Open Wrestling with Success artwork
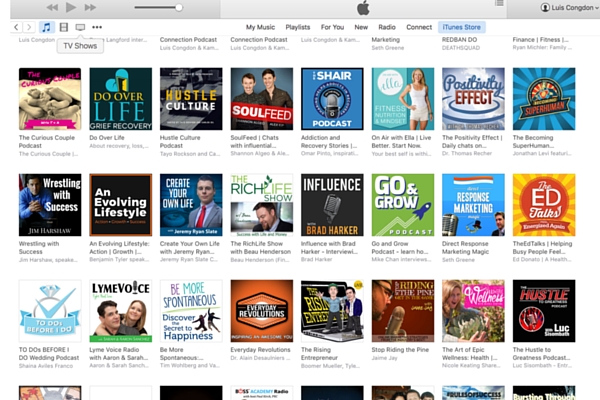 coord(50,205)
